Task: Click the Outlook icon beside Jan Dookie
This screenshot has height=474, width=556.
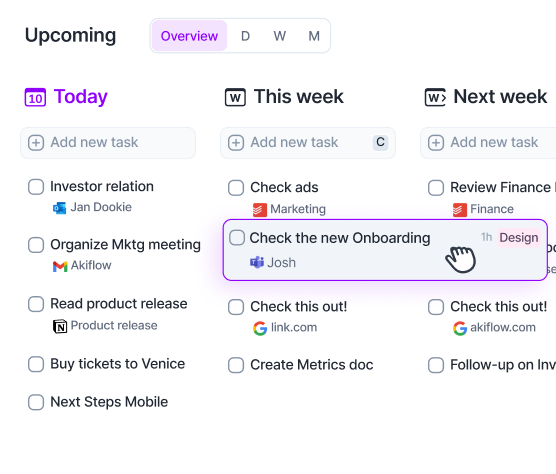Action: pyautogui.click(x=60, y=208)
